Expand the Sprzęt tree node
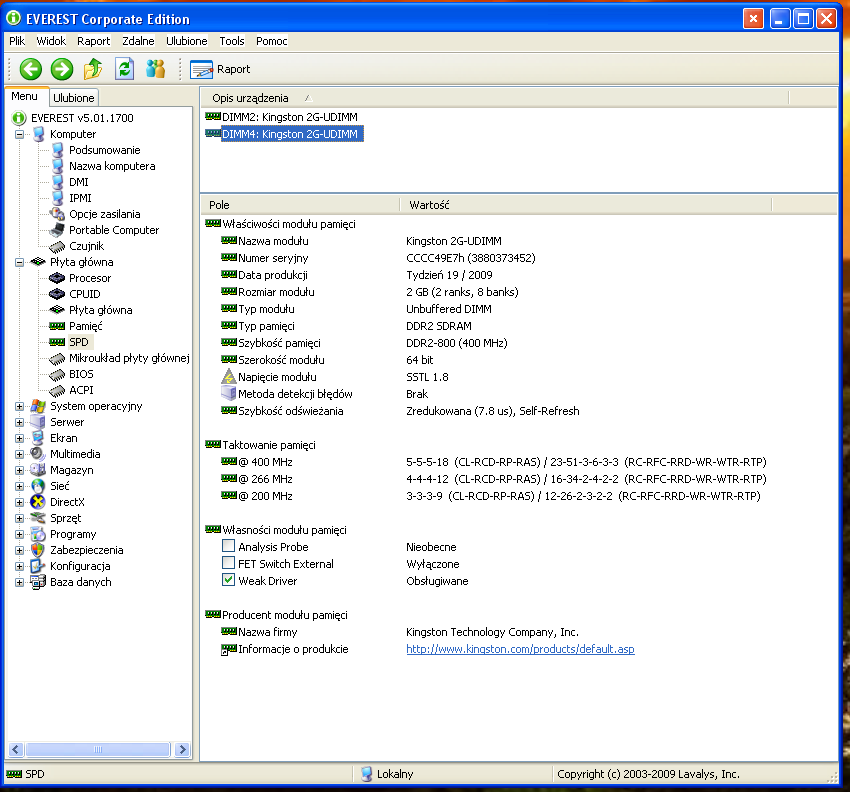 [20, 518]
